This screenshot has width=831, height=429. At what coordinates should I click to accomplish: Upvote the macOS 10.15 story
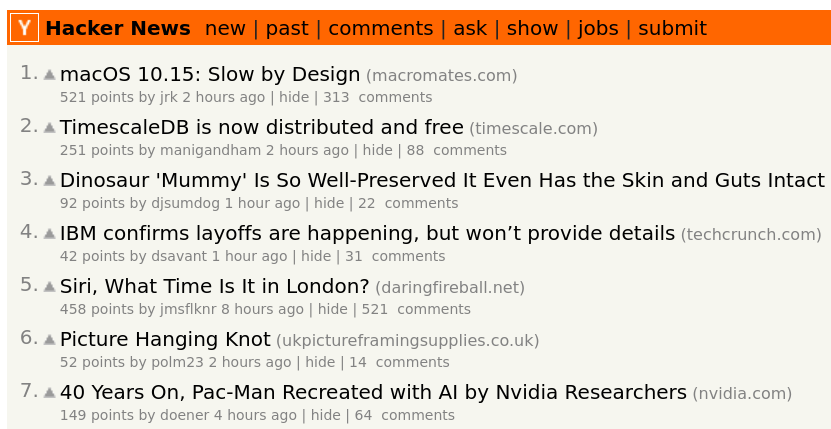49,75
